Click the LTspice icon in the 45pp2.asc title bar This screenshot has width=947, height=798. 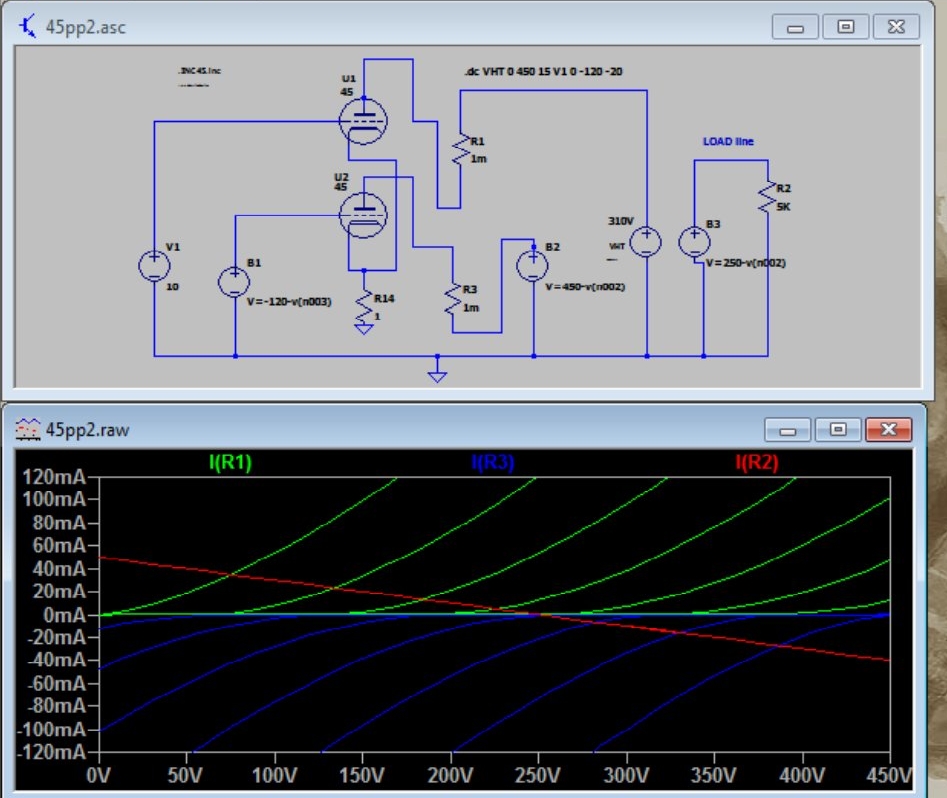(x=28, y=27)
